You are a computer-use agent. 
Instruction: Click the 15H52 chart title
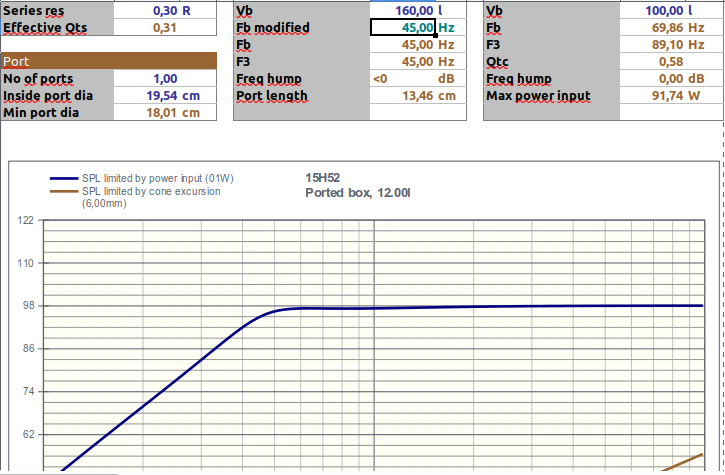[322, 178]
